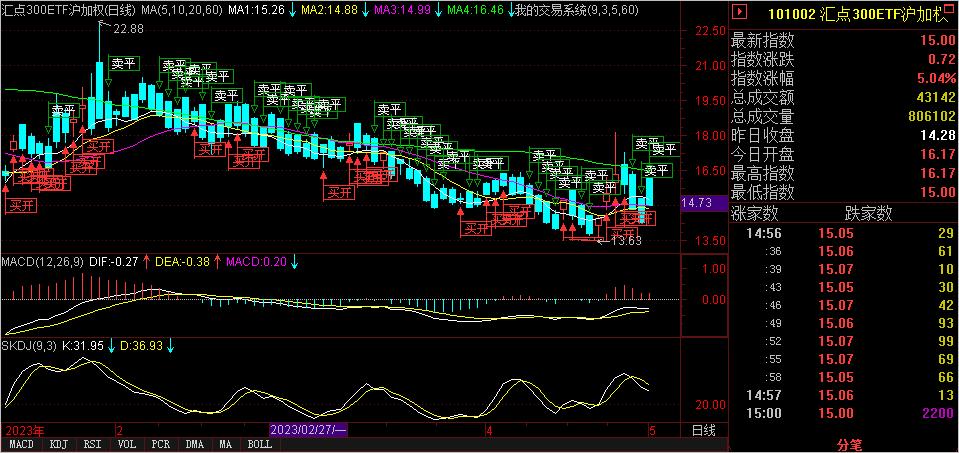Viewport: 959px width, 453px height.
Task: Click the 20.00 SKDJ axis label
Action: click(712, 404)
